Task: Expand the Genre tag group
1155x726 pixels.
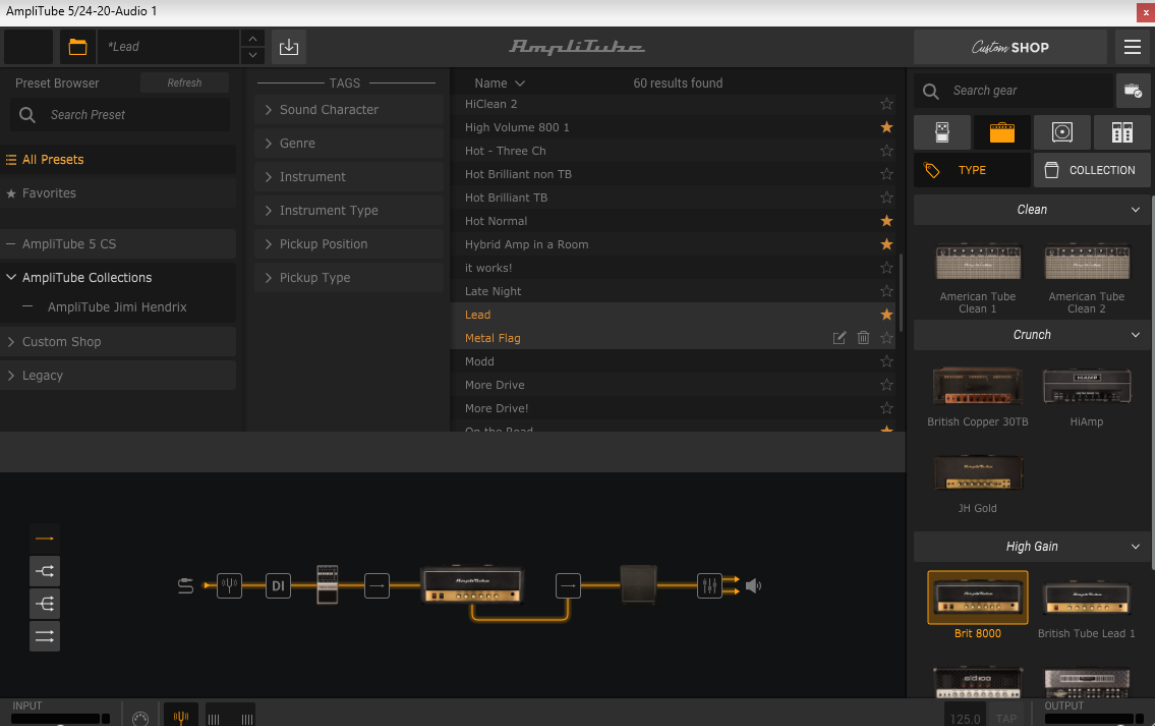Action: pyautogui.click(x=349, y=144)
